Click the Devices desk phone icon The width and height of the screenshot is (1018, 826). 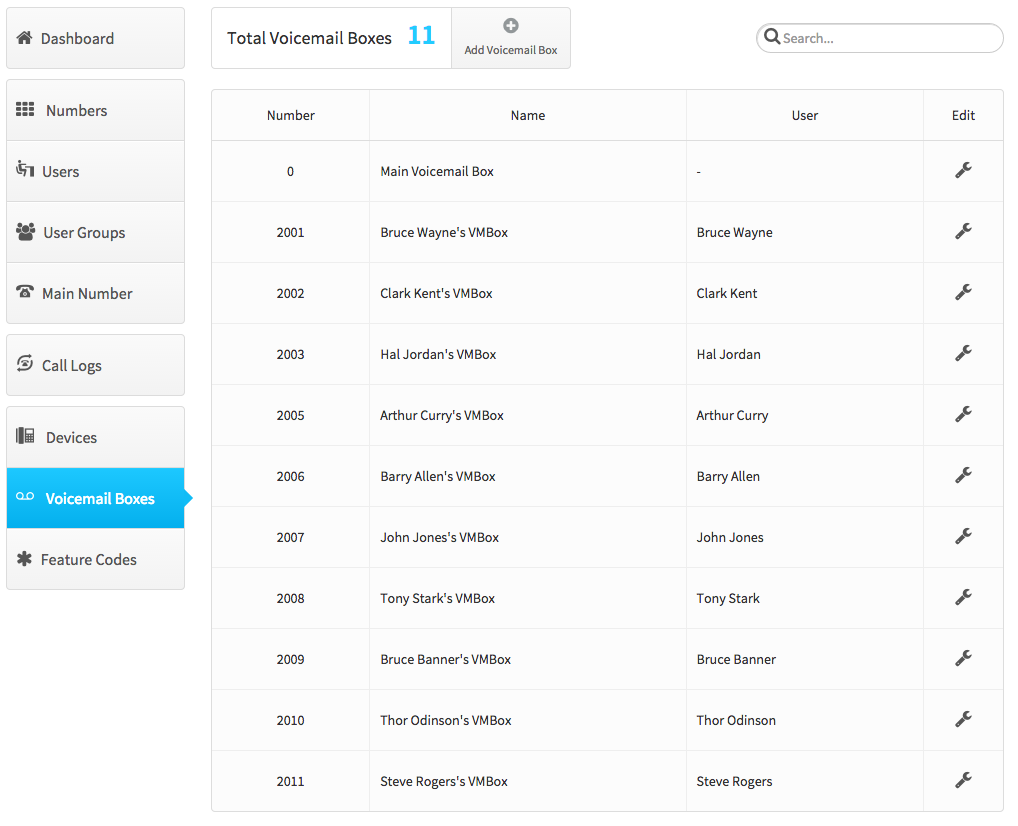pos(25,435)
